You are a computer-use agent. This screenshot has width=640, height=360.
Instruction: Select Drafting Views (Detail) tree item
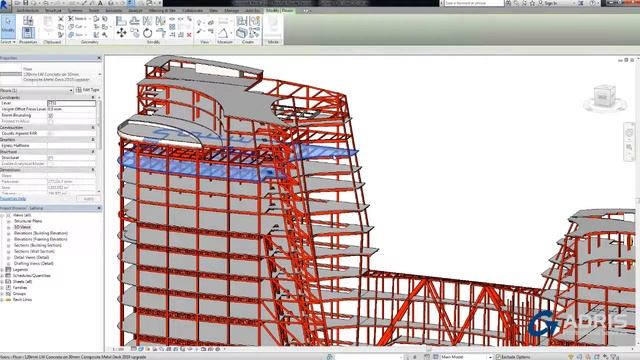33,263
